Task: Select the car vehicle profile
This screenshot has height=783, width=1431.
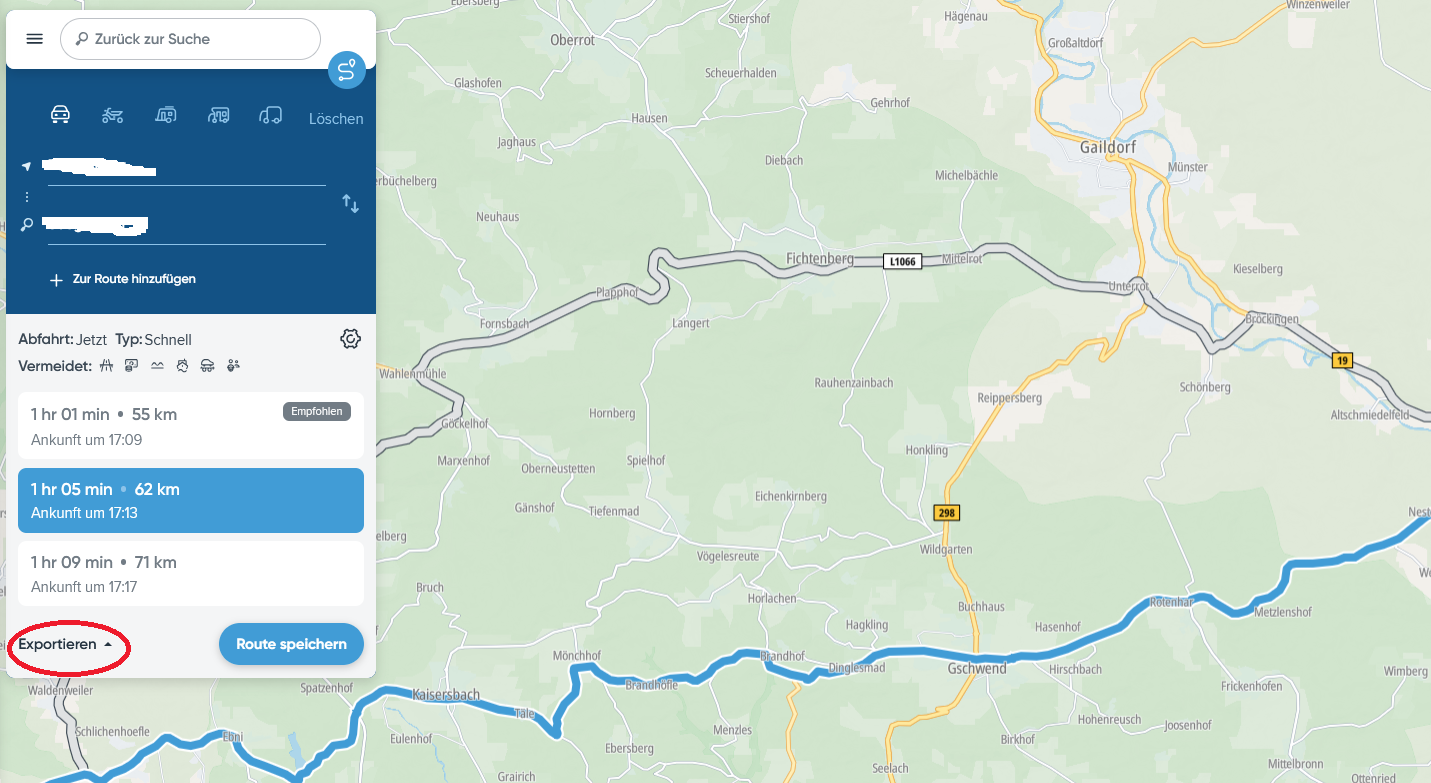Action: 61,115
